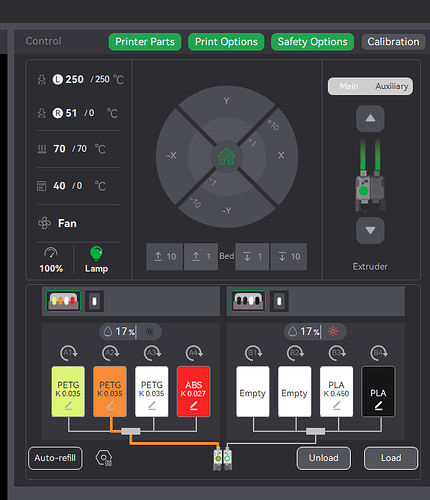
Task: Click the Calibration button
Action: (393, 42)
